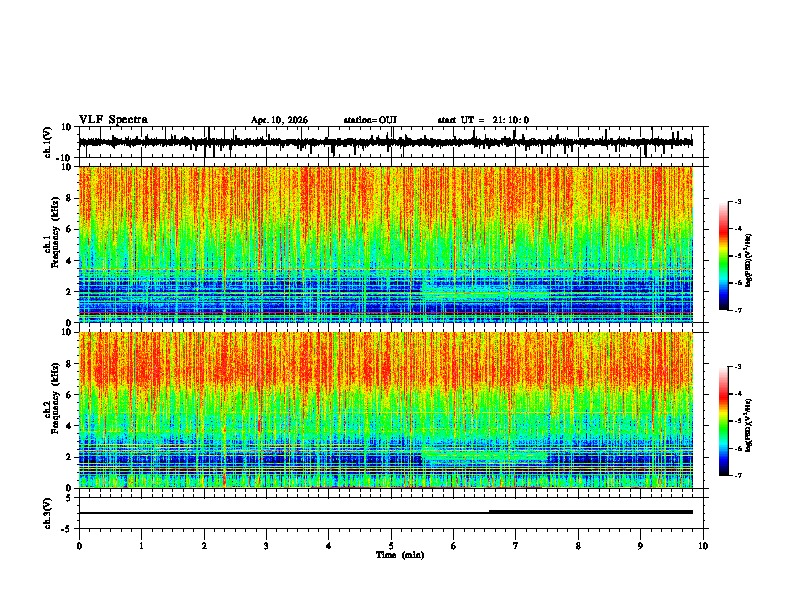
Task: Click the ch.2 "Frequency (kHz)" axis label
Action: pos(56,398)
